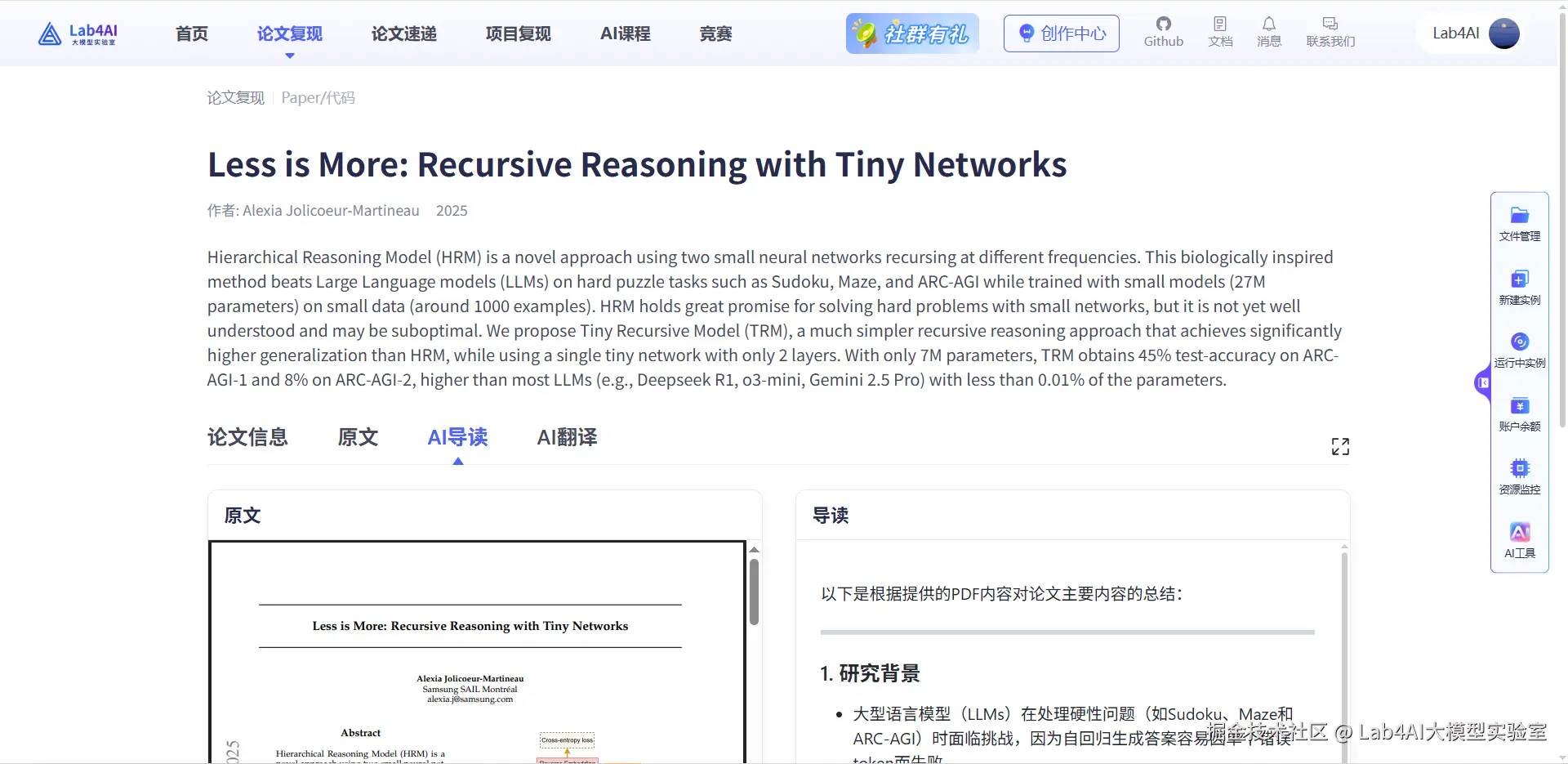Open 项目复现 navigation item
The width and height of the screenshot is (1568, 764).
click(519, 34)
